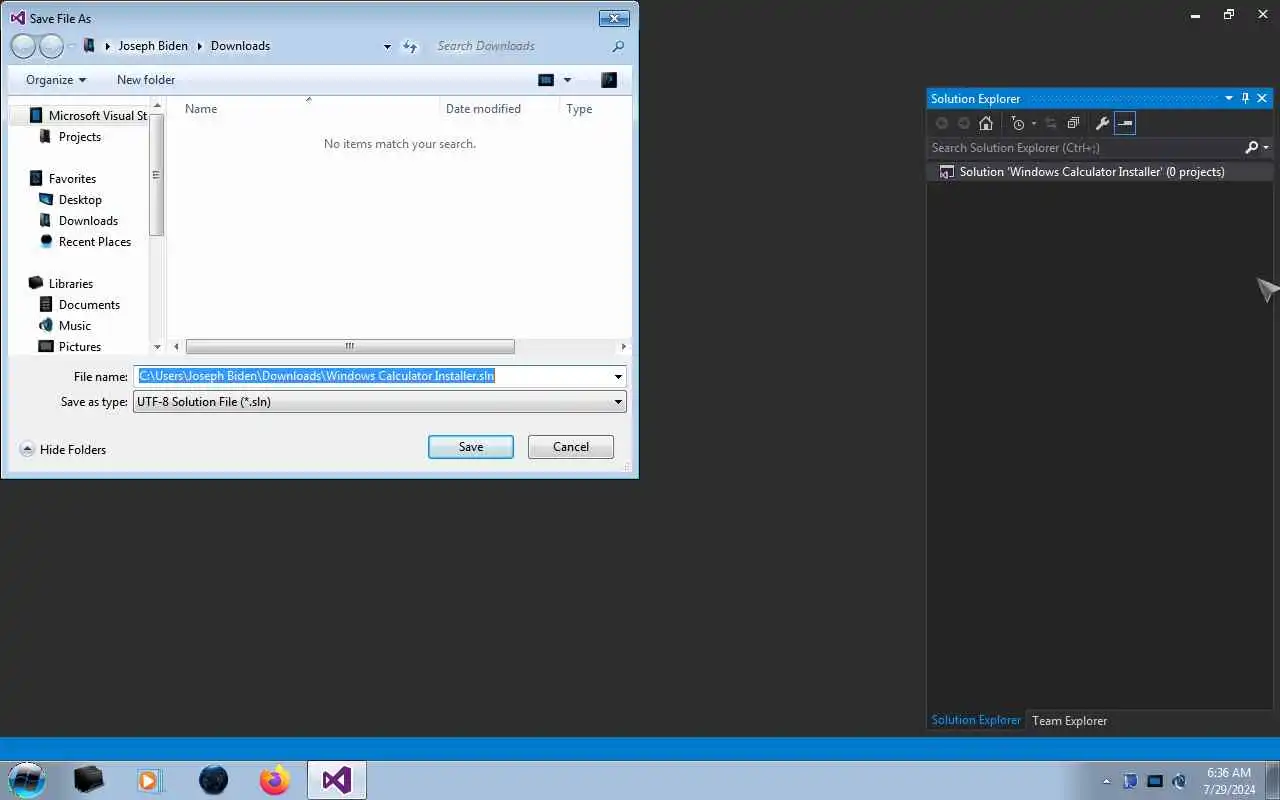The width and height of the screenshot is (1280, 800).
Task: Click the Windows Start button
Action: click(x=26, y=780)
